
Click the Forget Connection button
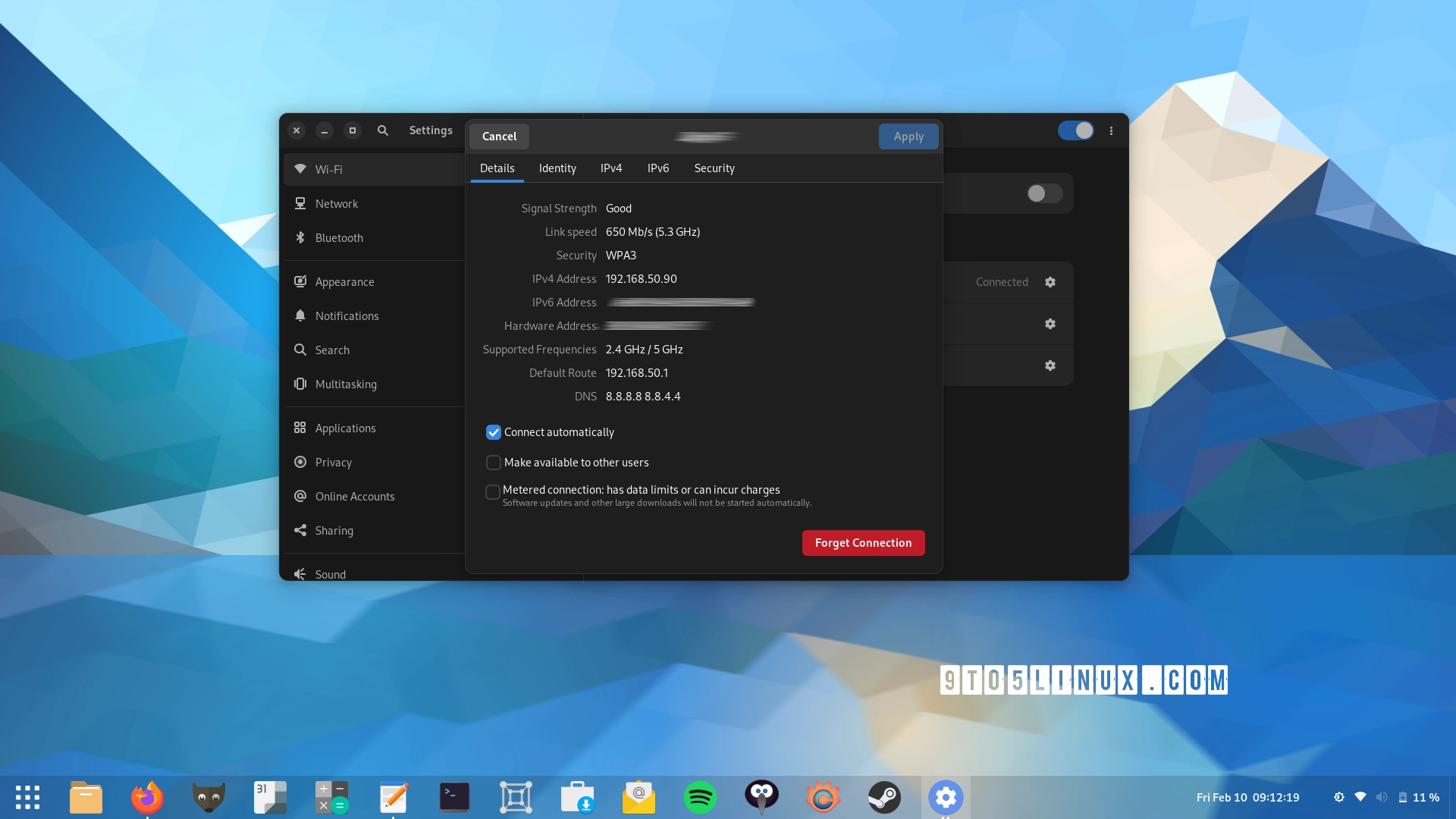click(863, 543)
